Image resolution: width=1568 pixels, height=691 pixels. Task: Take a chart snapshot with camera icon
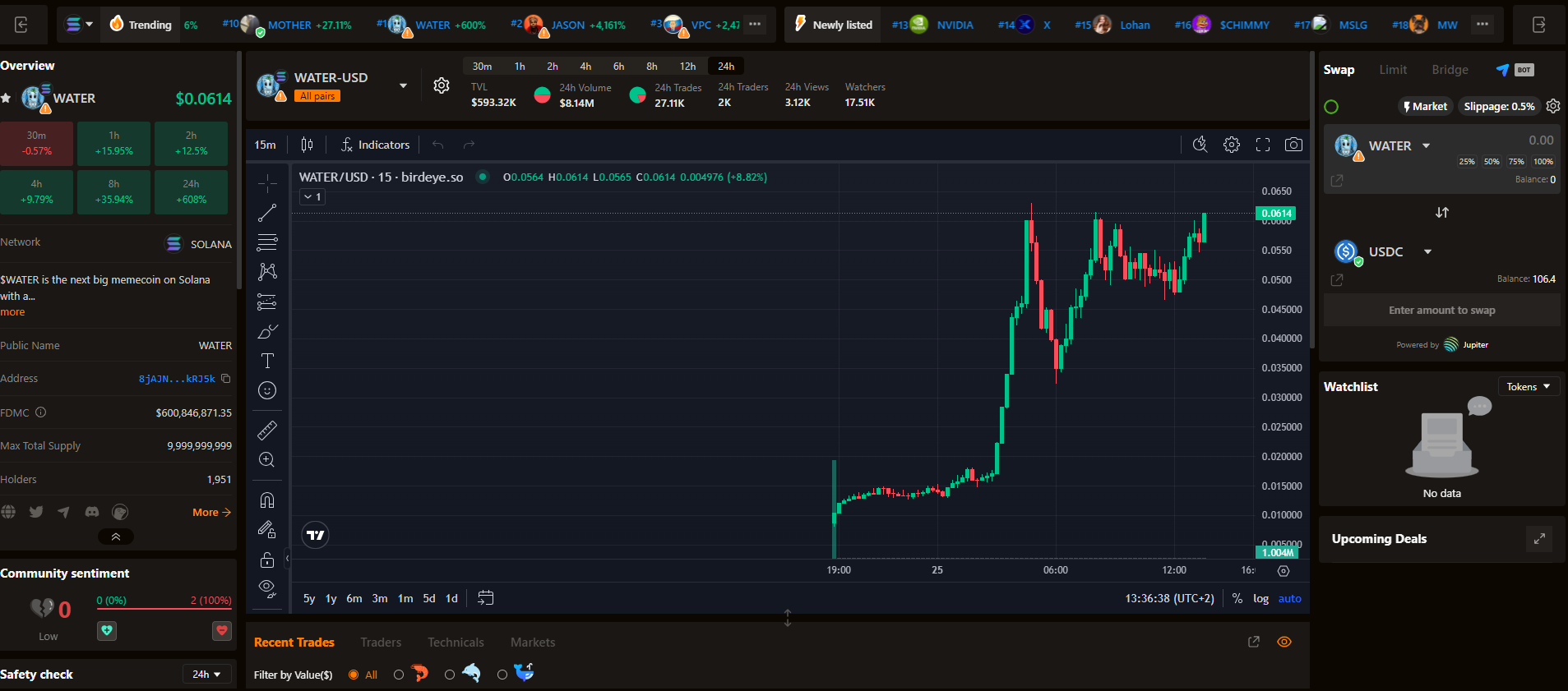(1293, 145)
